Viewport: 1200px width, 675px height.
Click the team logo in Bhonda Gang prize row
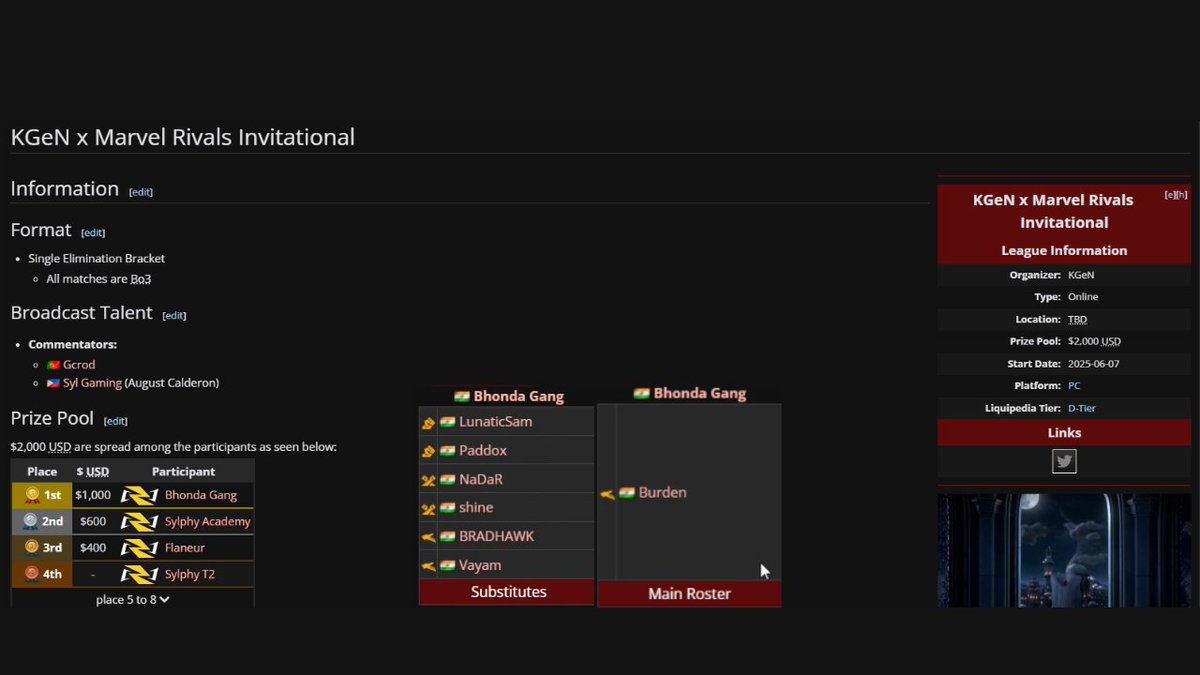pyautogui.click(x=140, y=495)
